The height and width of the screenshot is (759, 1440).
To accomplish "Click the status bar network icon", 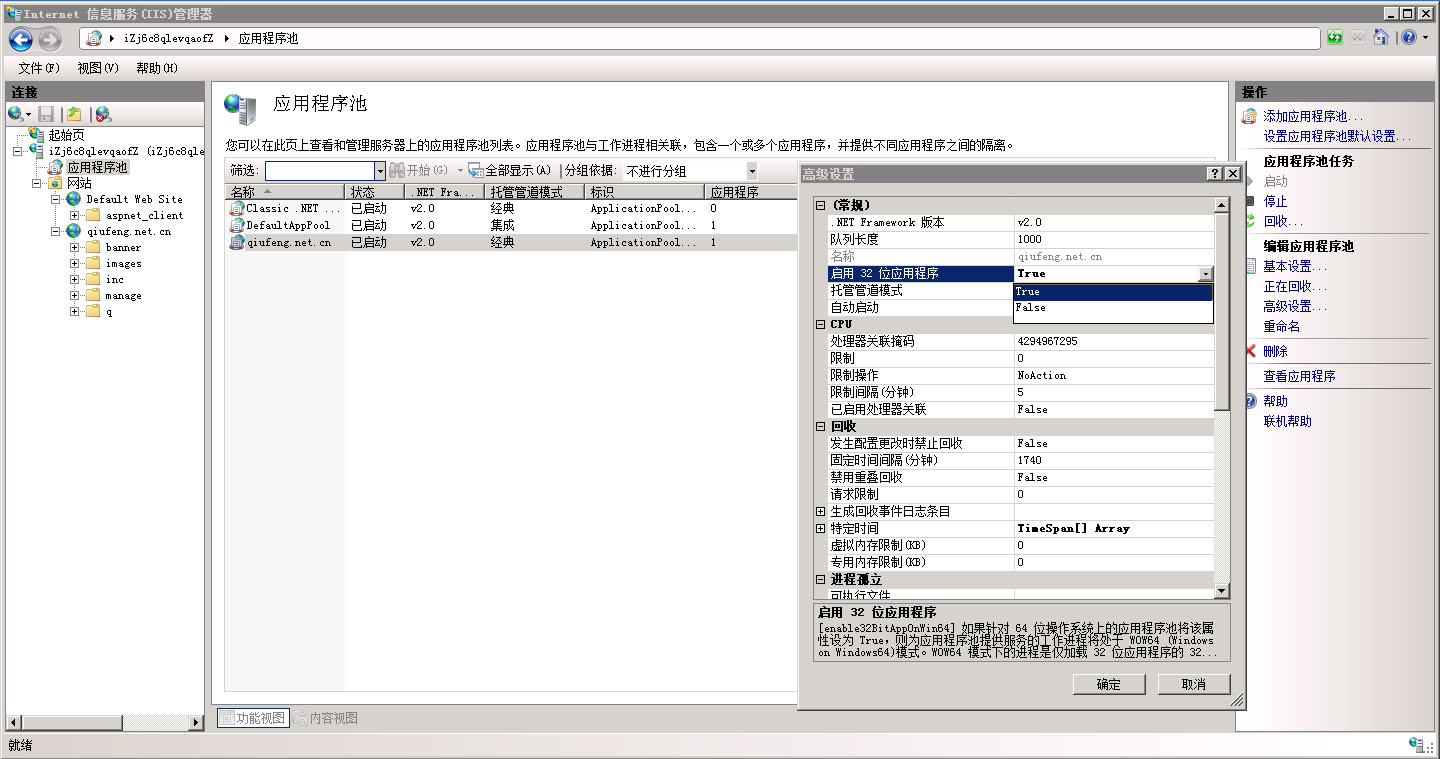I will pos(1417,745).
